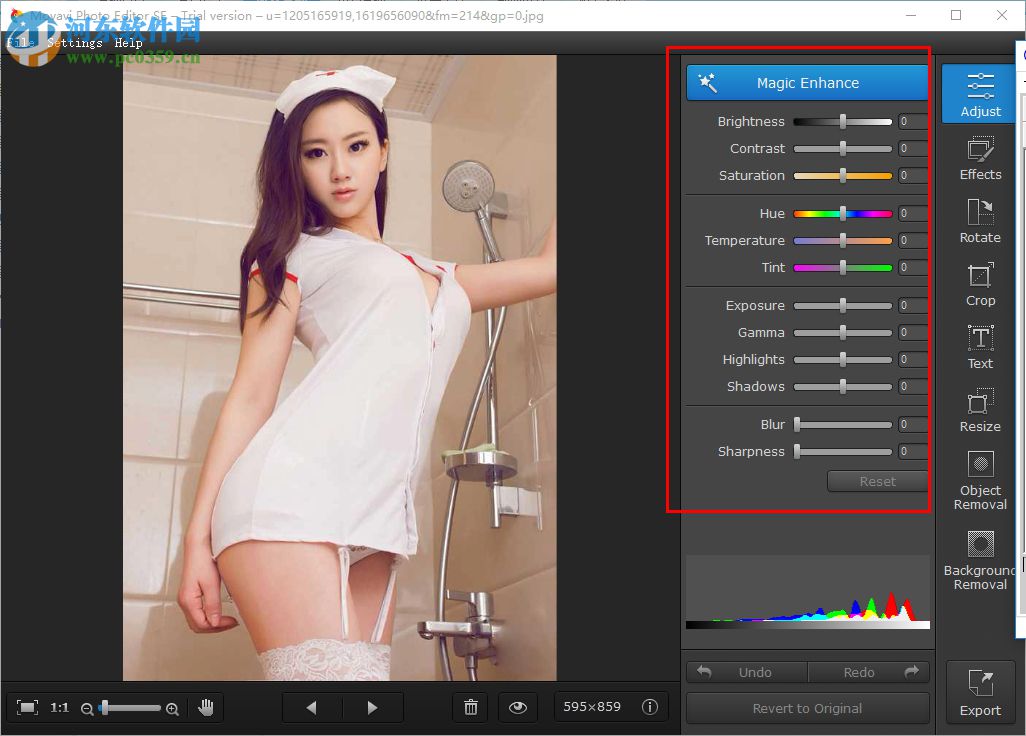Viewport: 1026px width, 736px height.
Task: Select the Crop tool
Action: click(979, 285)
